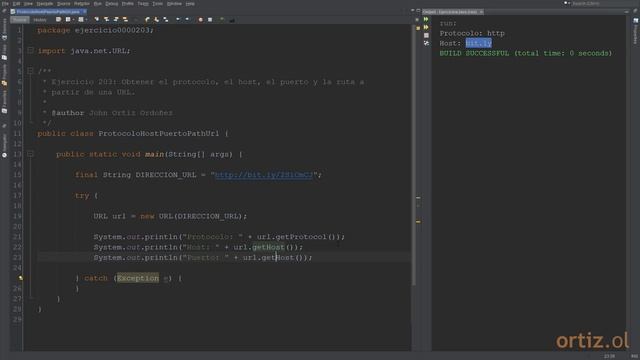Viewport: 640px width, 360px height.
Task: Click the BUILD SUCCESSFUL line in Output
Action: click(526, 53)
